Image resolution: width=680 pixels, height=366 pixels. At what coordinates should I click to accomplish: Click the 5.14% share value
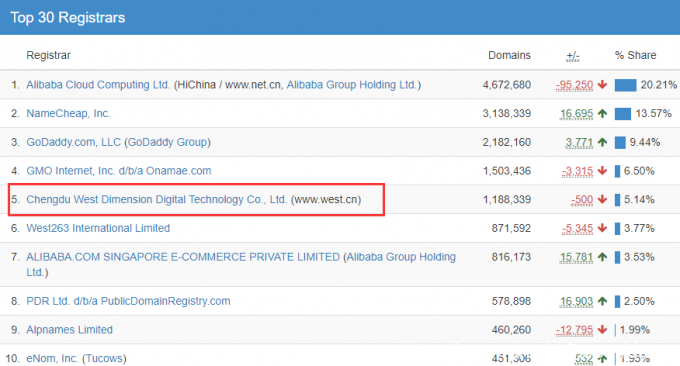coord(639,199)
